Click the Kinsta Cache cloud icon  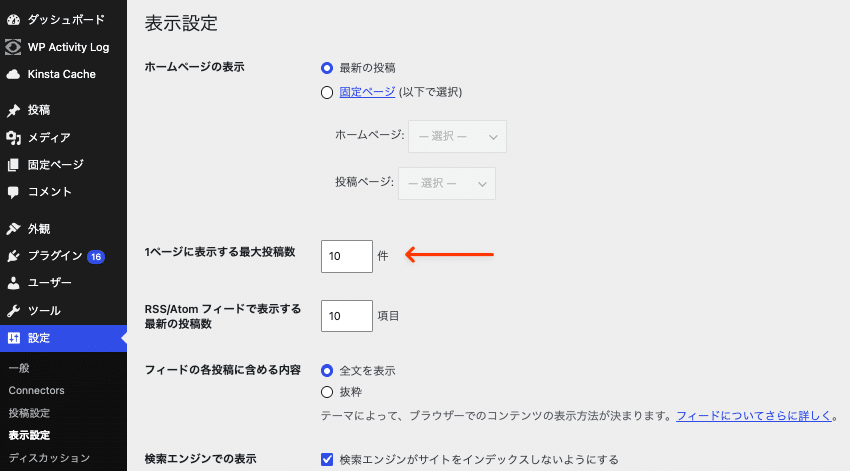click(14, 74)
